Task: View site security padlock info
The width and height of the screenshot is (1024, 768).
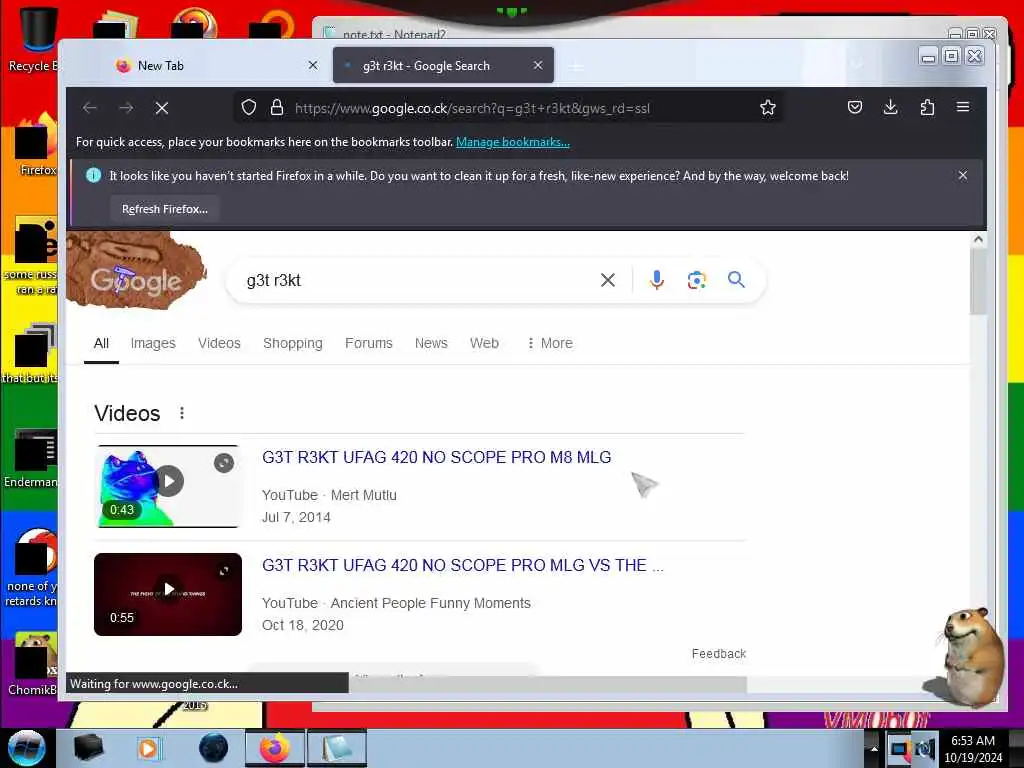Action: [x=277, y=108]
